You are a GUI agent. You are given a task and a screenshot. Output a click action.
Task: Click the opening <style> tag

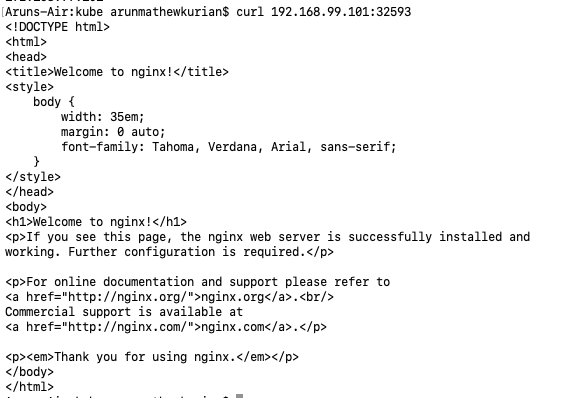point(29,87)
